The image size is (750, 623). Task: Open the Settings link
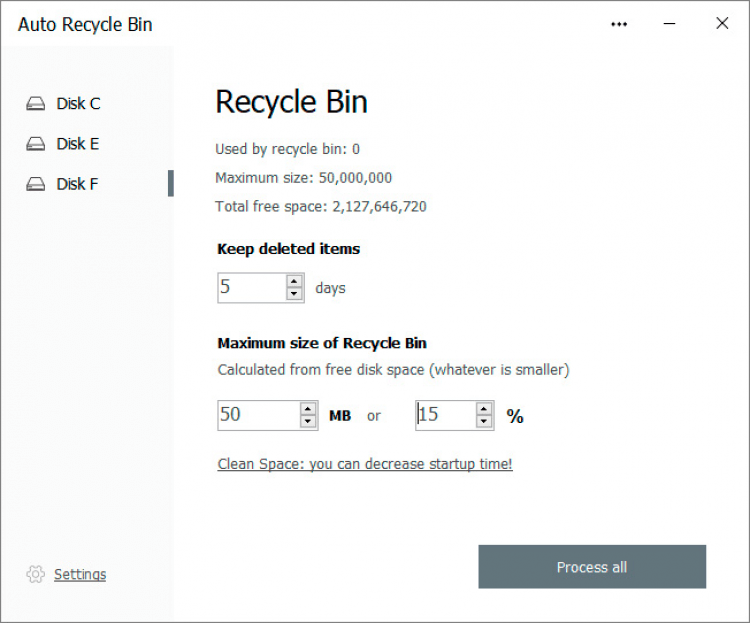click(x=80, y=574)
